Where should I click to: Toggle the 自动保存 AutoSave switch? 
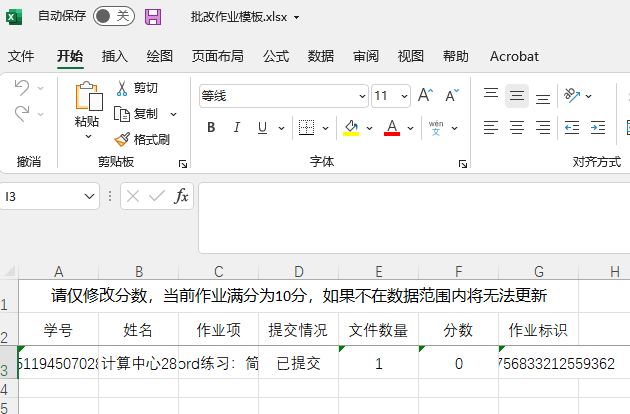point(113,17)
